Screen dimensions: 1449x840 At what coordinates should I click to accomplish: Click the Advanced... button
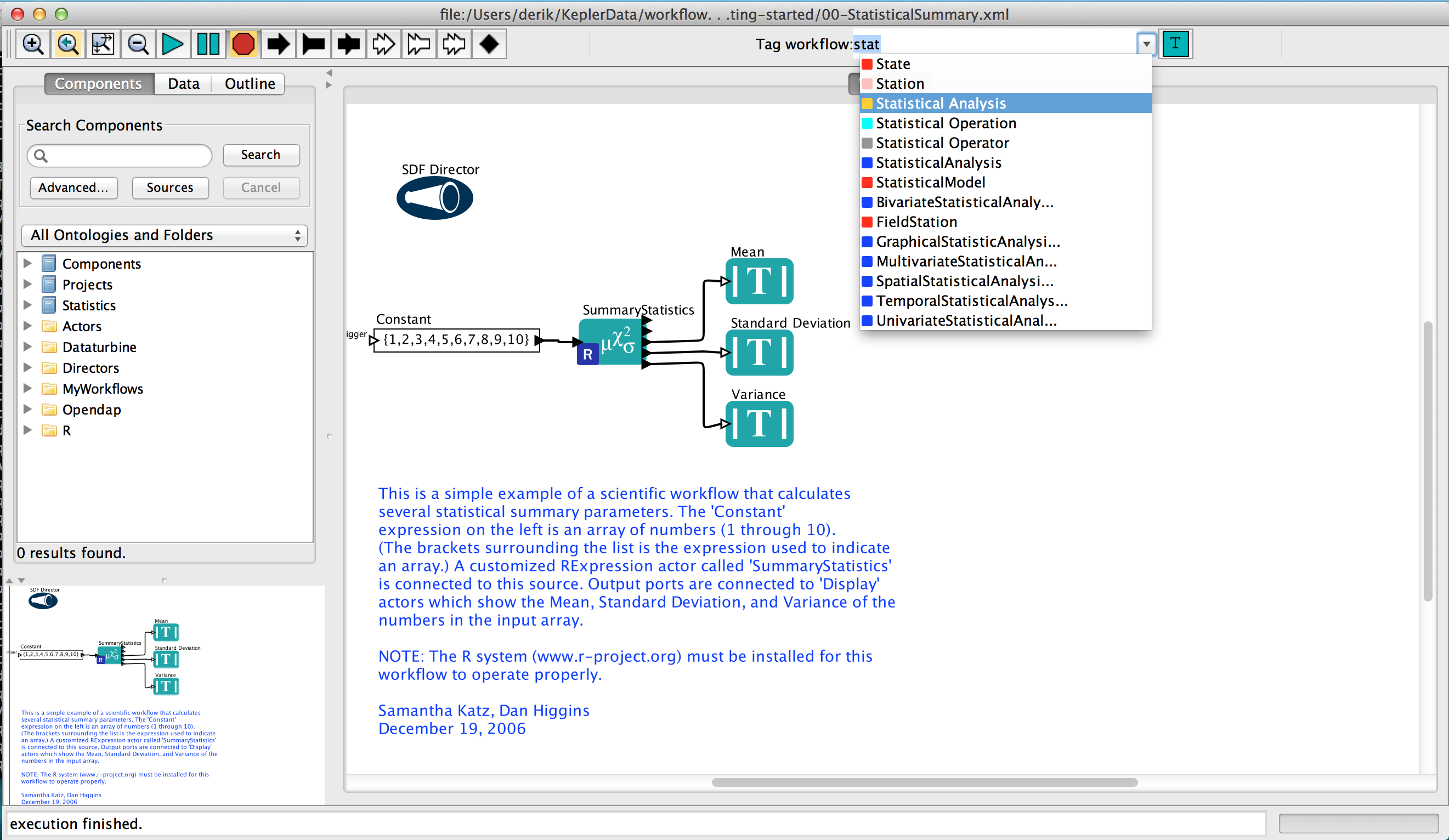click(73, 188)
